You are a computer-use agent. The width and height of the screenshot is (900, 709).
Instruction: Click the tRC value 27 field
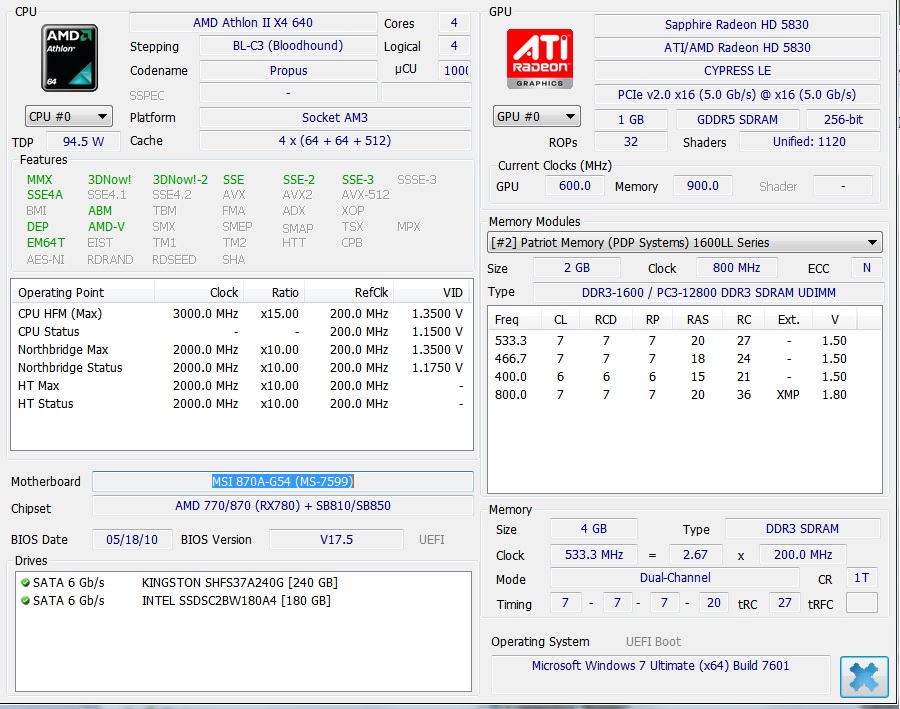point(784,602)
